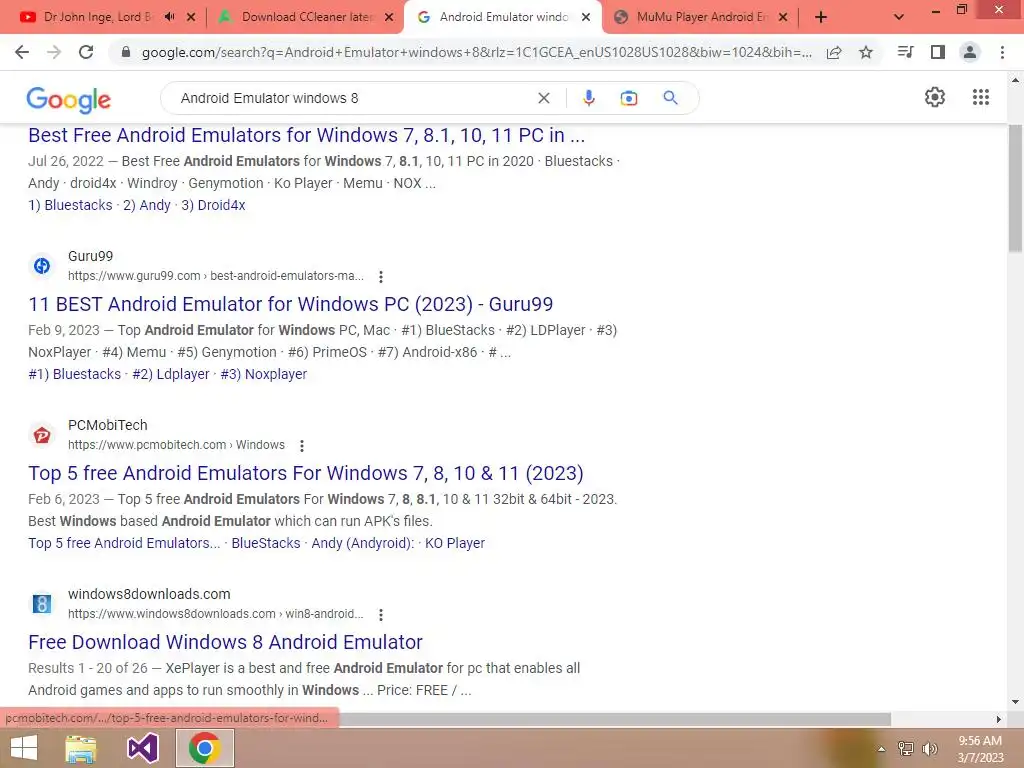Go to the Google logo homepage
This screenshot has width=1024, height=768.
tap(69, 99)
